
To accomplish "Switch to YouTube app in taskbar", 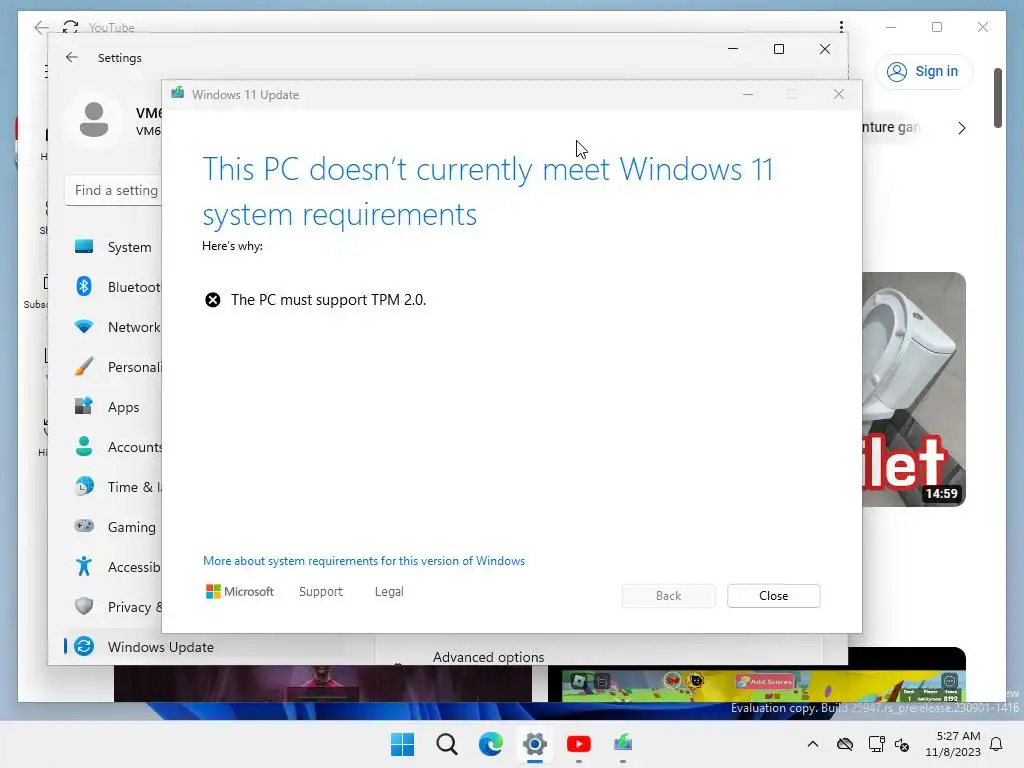I will 579,744.
